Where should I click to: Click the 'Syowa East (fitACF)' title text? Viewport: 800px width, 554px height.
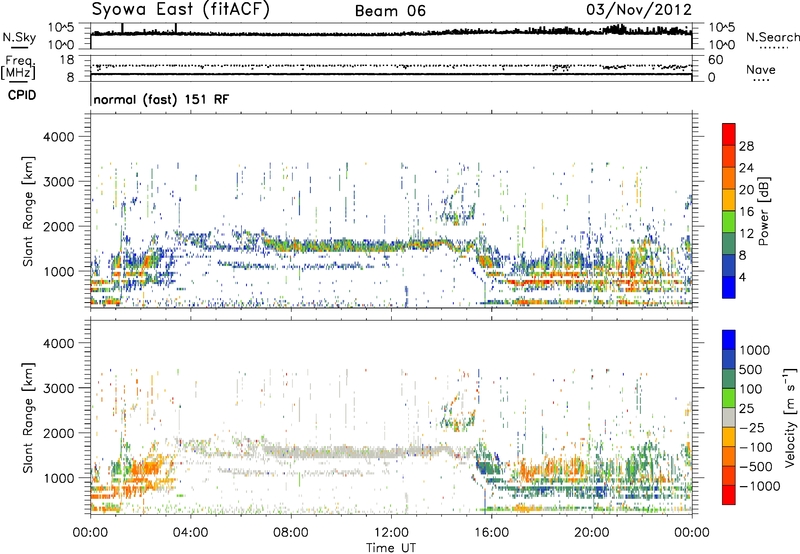[x=180, y=9]
